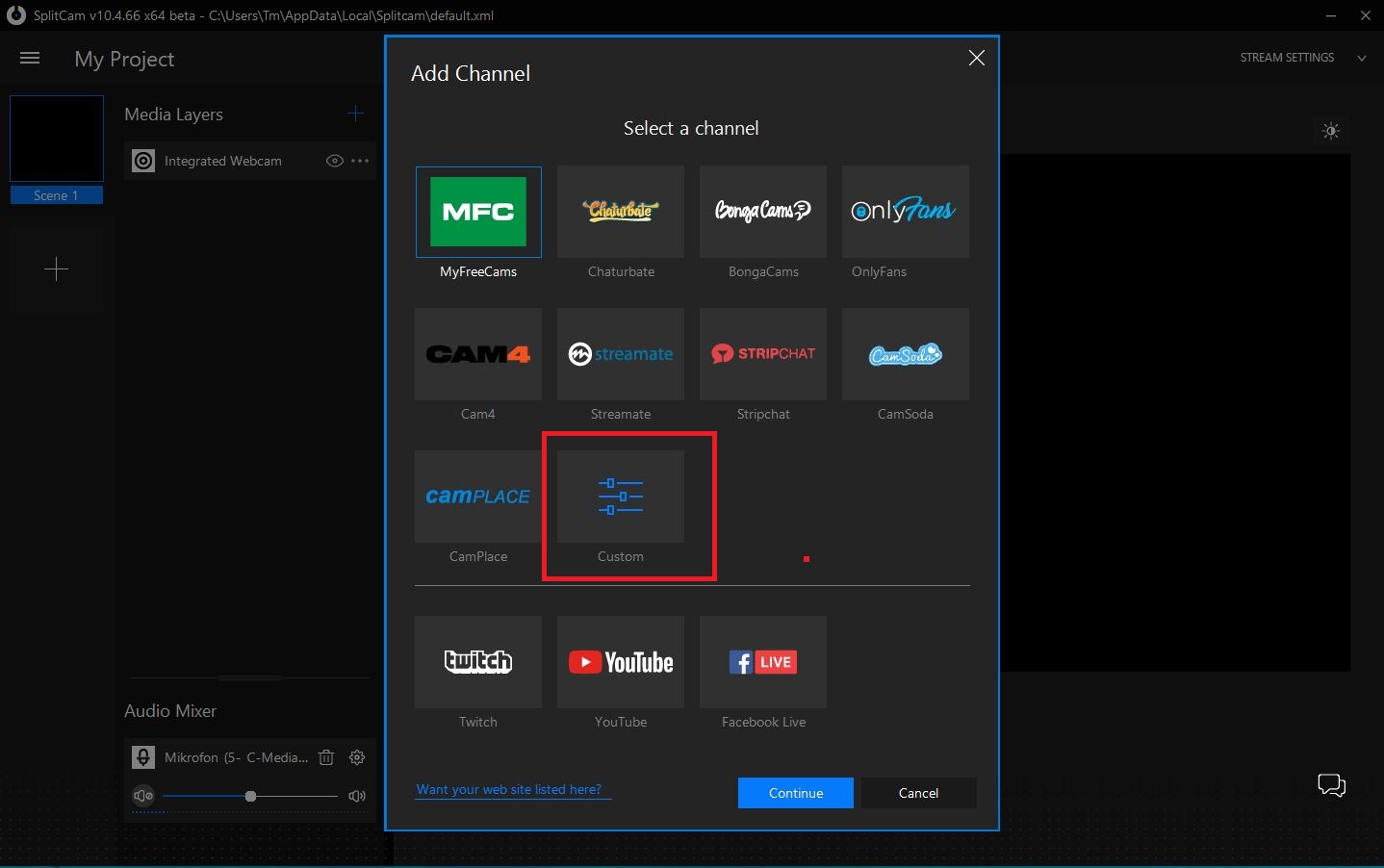Open settings for the Mikrofon audio source
This screenshot has width=1384, height=868.
tap(357, 757)
